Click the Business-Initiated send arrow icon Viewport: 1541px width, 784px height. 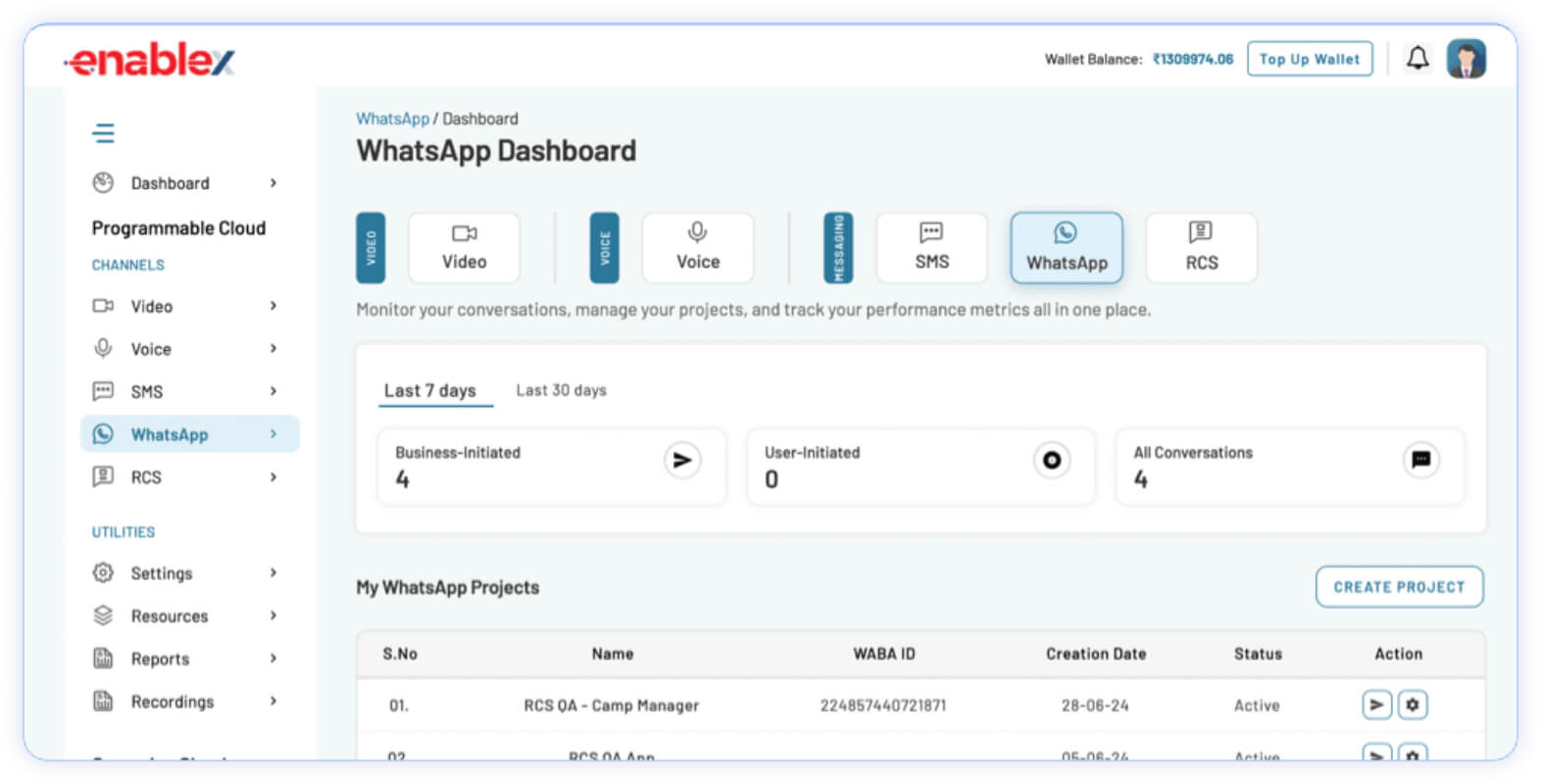tap(682, 460)
